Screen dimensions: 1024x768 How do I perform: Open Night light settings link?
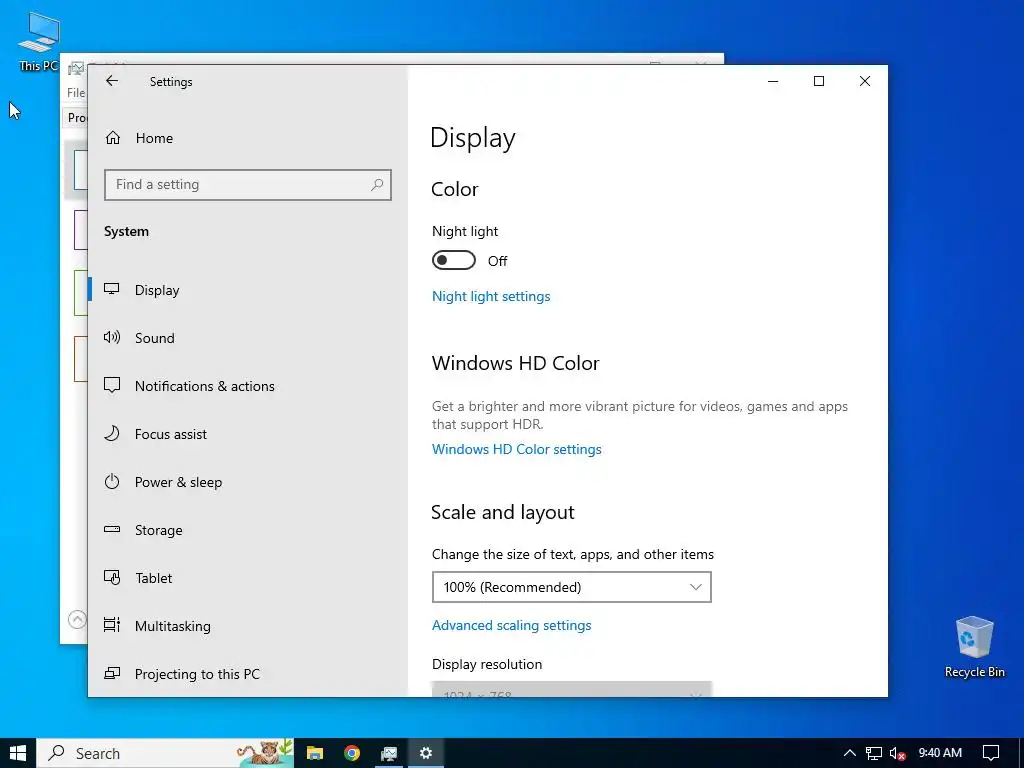(x=491, y=296)
